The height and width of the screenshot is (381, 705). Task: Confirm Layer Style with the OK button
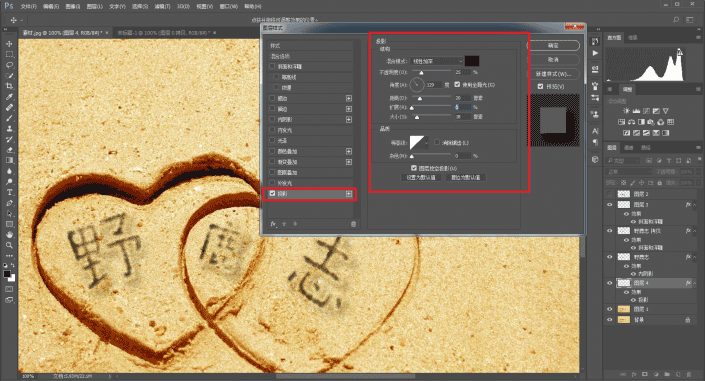(554, 45)
